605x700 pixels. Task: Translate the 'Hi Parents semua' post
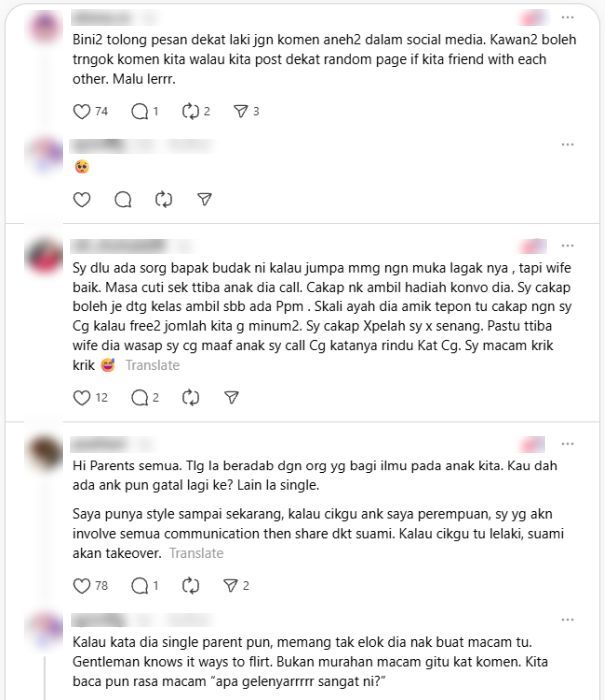tap(196, 553)
